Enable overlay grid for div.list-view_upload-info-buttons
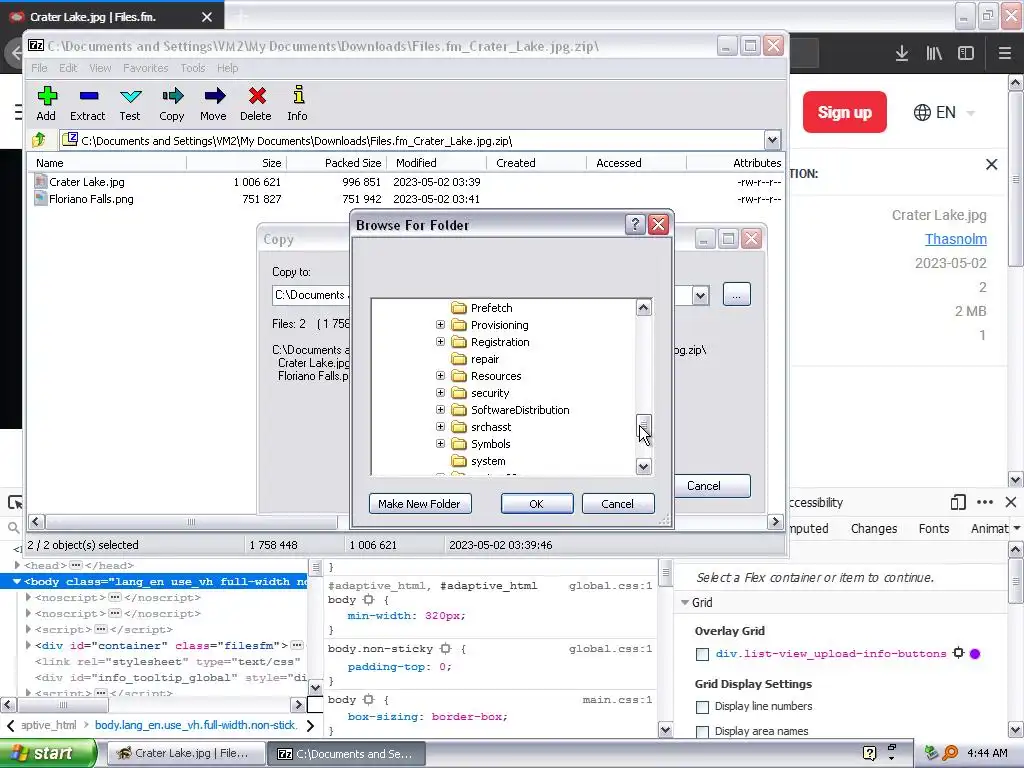Screen dimensions: 1024x768 tap(703, 654)
